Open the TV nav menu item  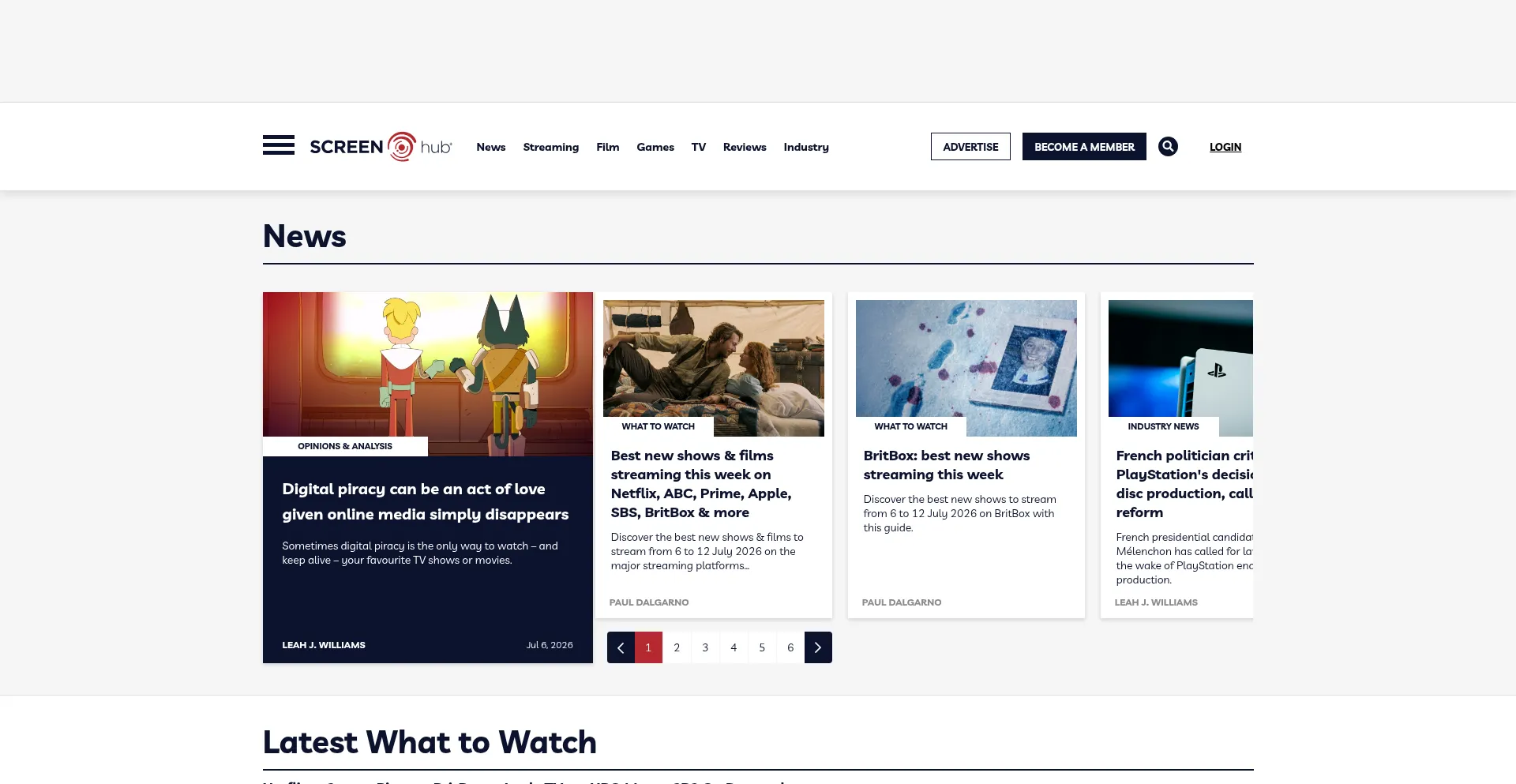click(x=698, y=147)
